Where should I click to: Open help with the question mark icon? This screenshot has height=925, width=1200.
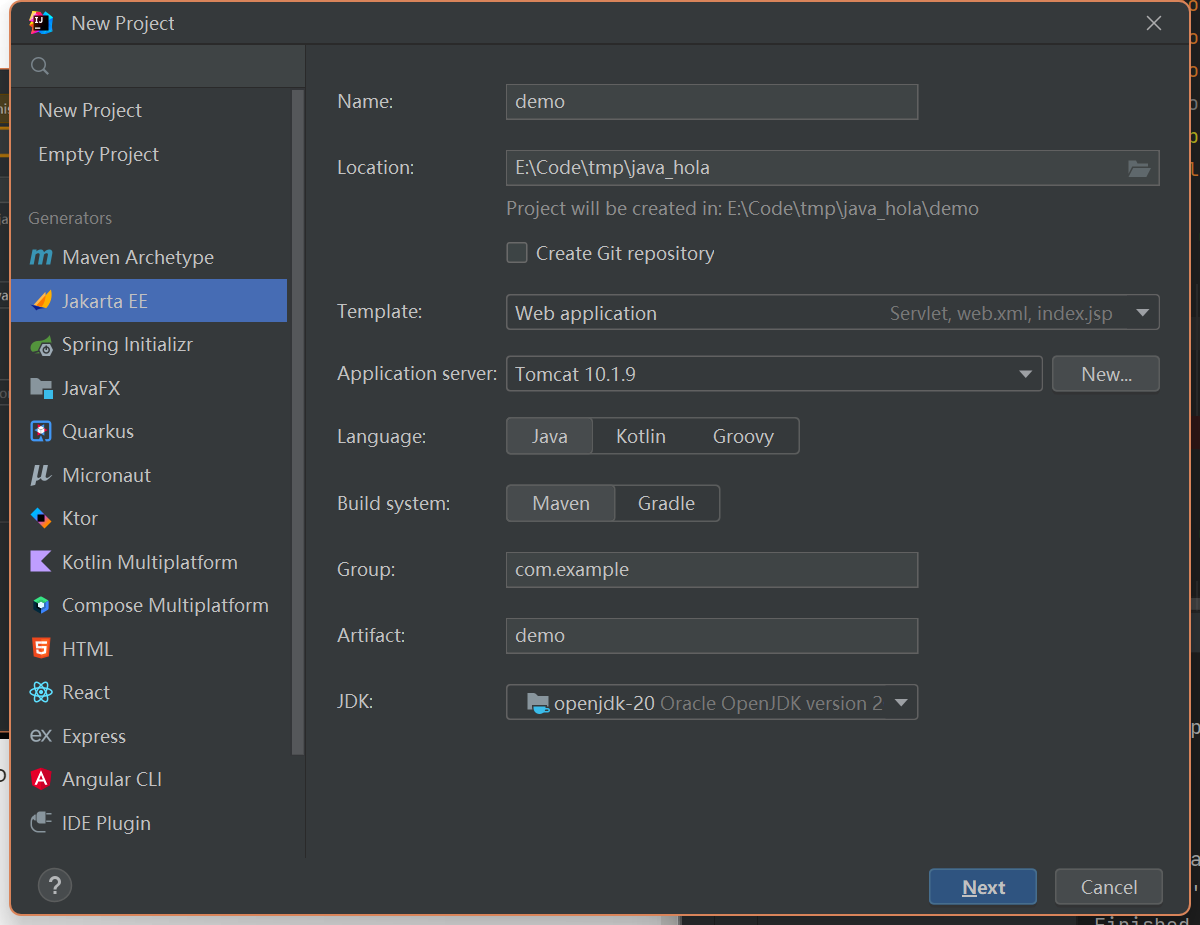click(x=54, y=885)
